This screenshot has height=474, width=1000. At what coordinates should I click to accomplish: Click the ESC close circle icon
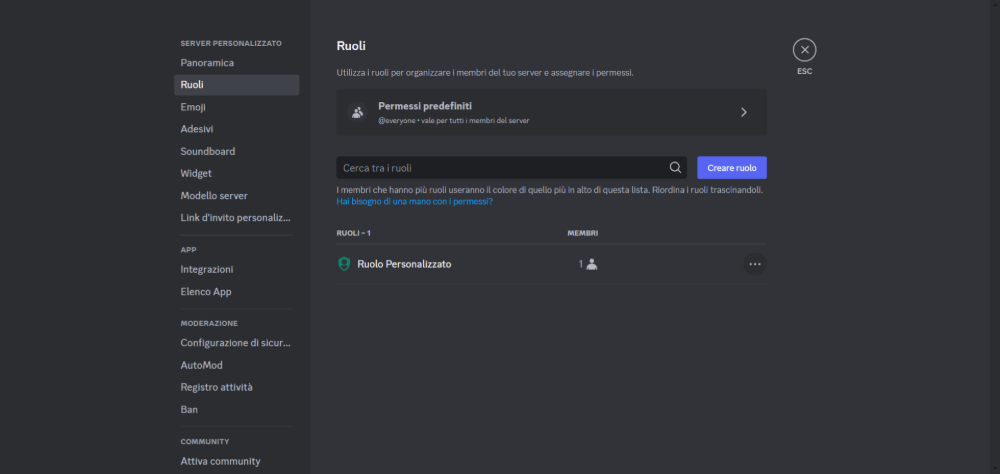coord(804,50)
